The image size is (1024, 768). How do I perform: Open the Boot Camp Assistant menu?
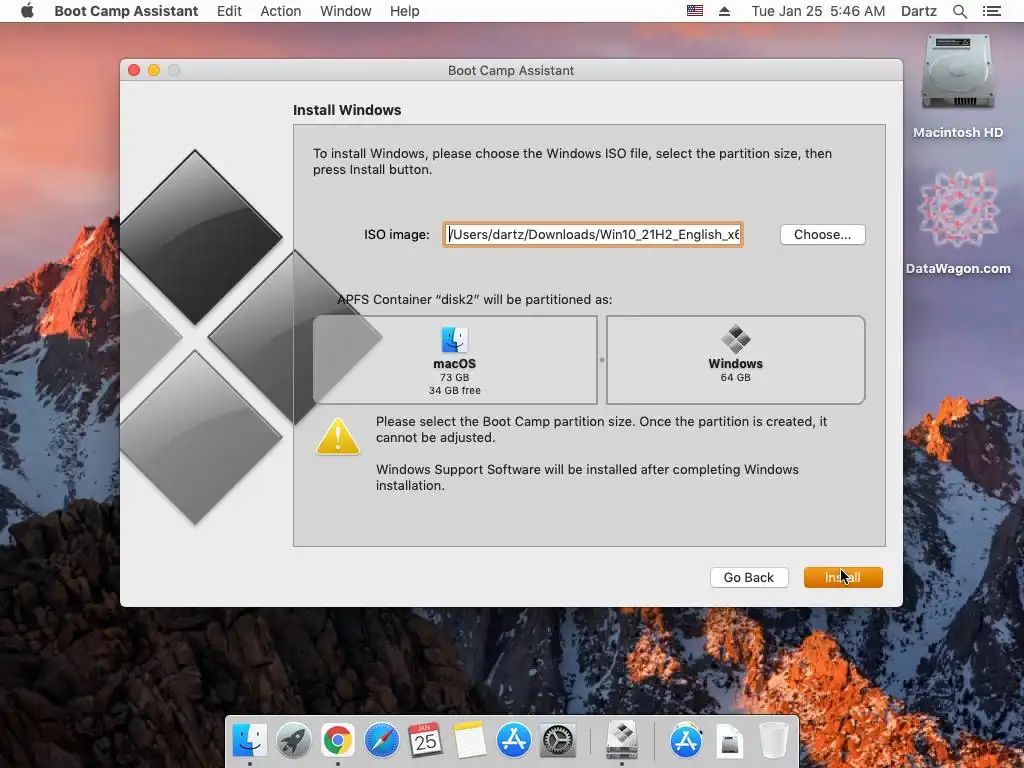(126, 11)
